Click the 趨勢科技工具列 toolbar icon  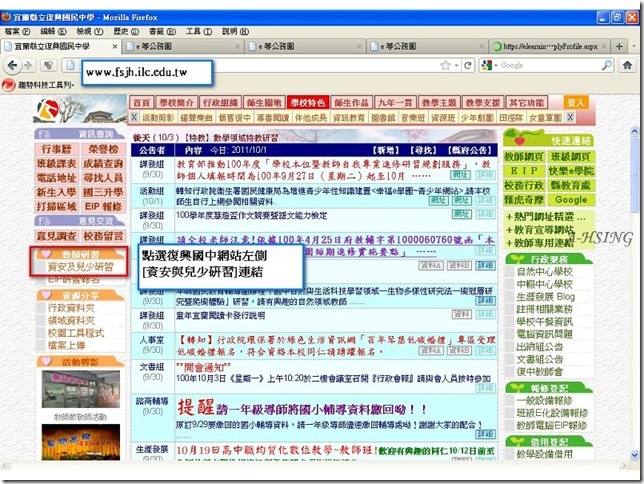[x=8, y=85]
